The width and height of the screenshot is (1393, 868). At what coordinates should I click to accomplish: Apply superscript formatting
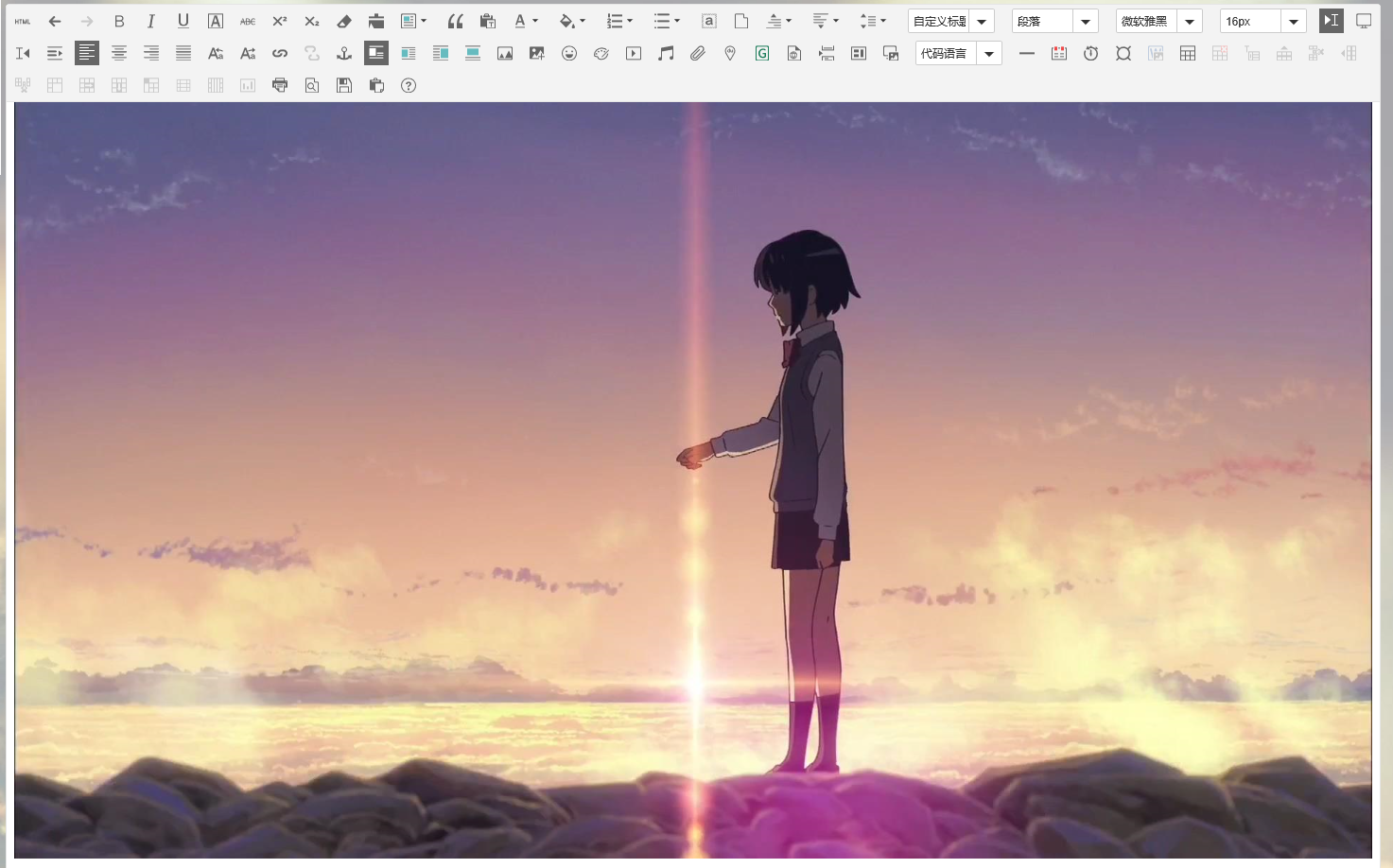280,21
